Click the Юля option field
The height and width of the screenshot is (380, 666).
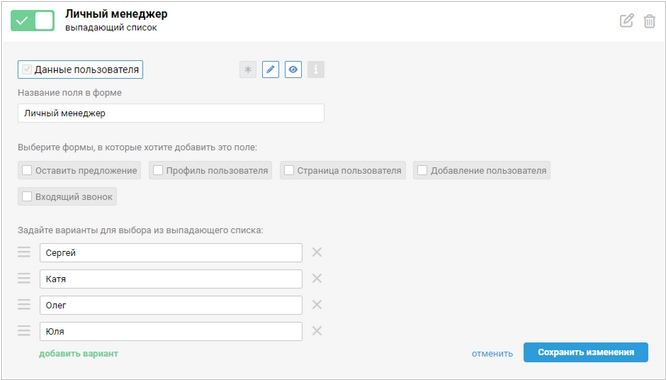[171, 332]
